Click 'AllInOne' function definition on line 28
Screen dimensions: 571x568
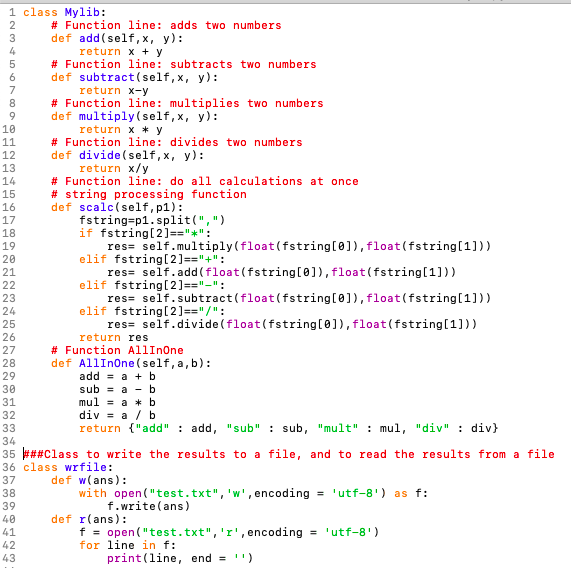tap(131, 363)
